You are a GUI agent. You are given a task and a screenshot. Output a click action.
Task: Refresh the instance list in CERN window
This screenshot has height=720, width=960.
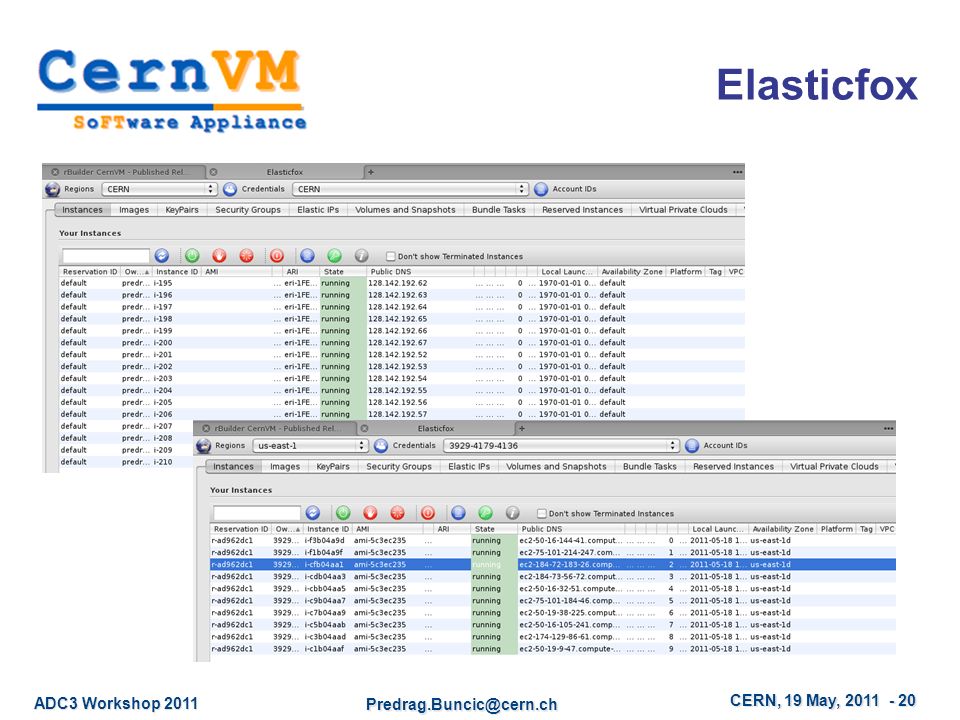pos(162,256)
